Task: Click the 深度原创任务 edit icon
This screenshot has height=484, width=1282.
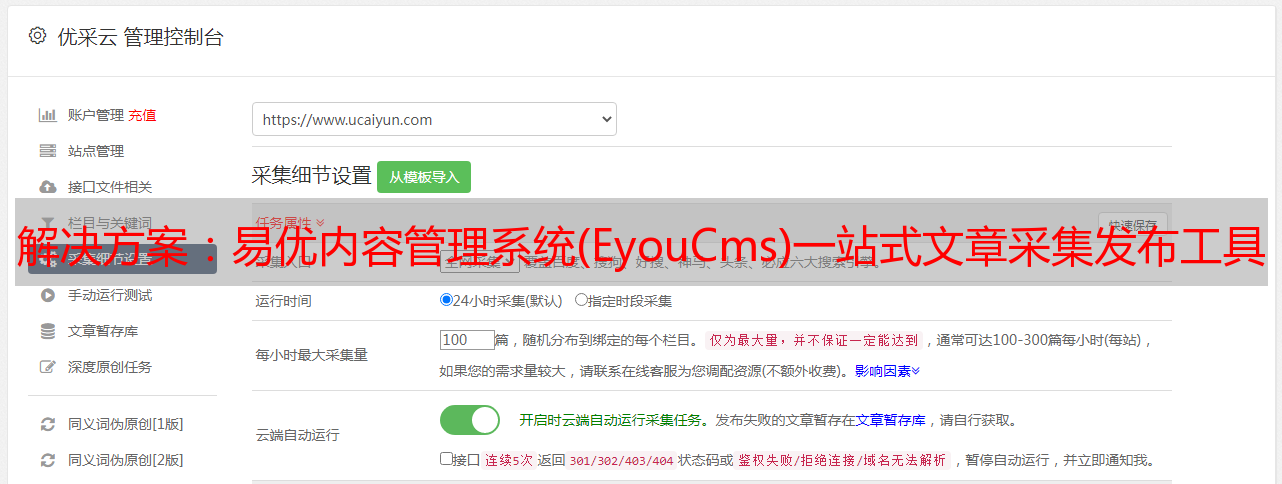Action: (x=47, y=367)
